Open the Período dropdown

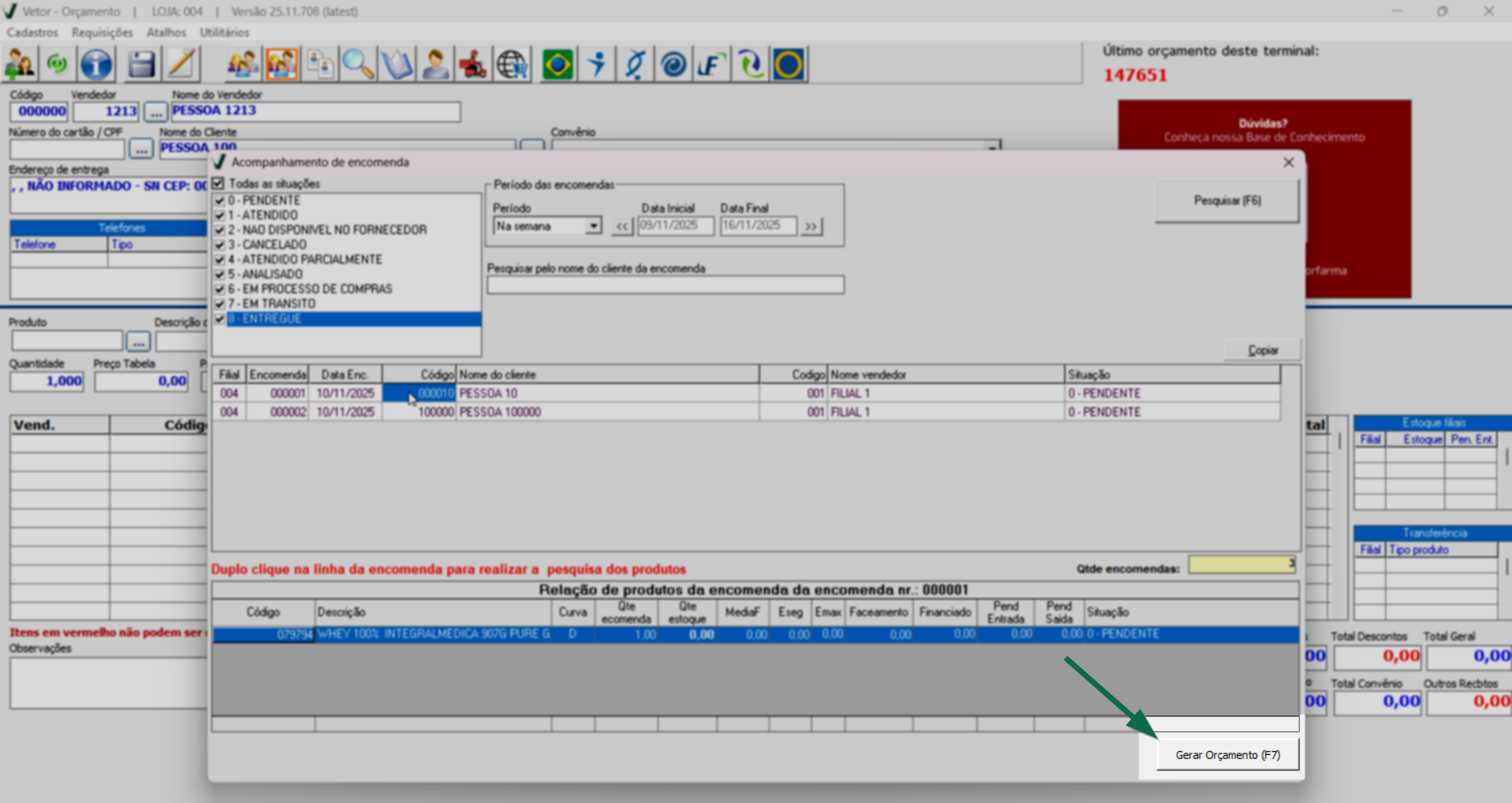593,226
